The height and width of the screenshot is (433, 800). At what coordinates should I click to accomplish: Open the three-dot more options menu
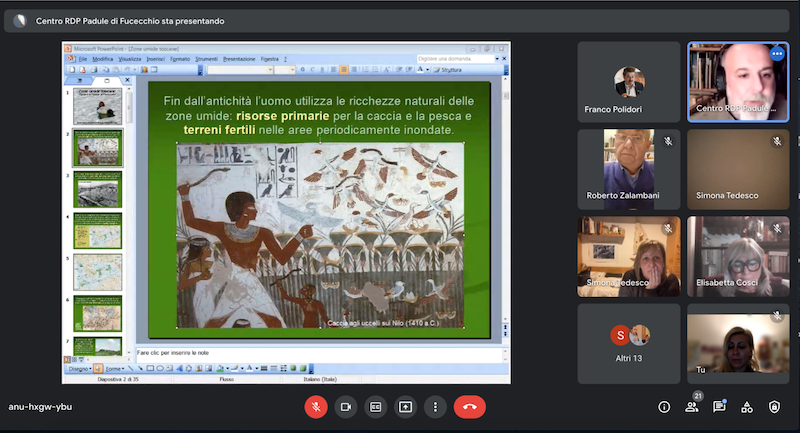point(435,407)
